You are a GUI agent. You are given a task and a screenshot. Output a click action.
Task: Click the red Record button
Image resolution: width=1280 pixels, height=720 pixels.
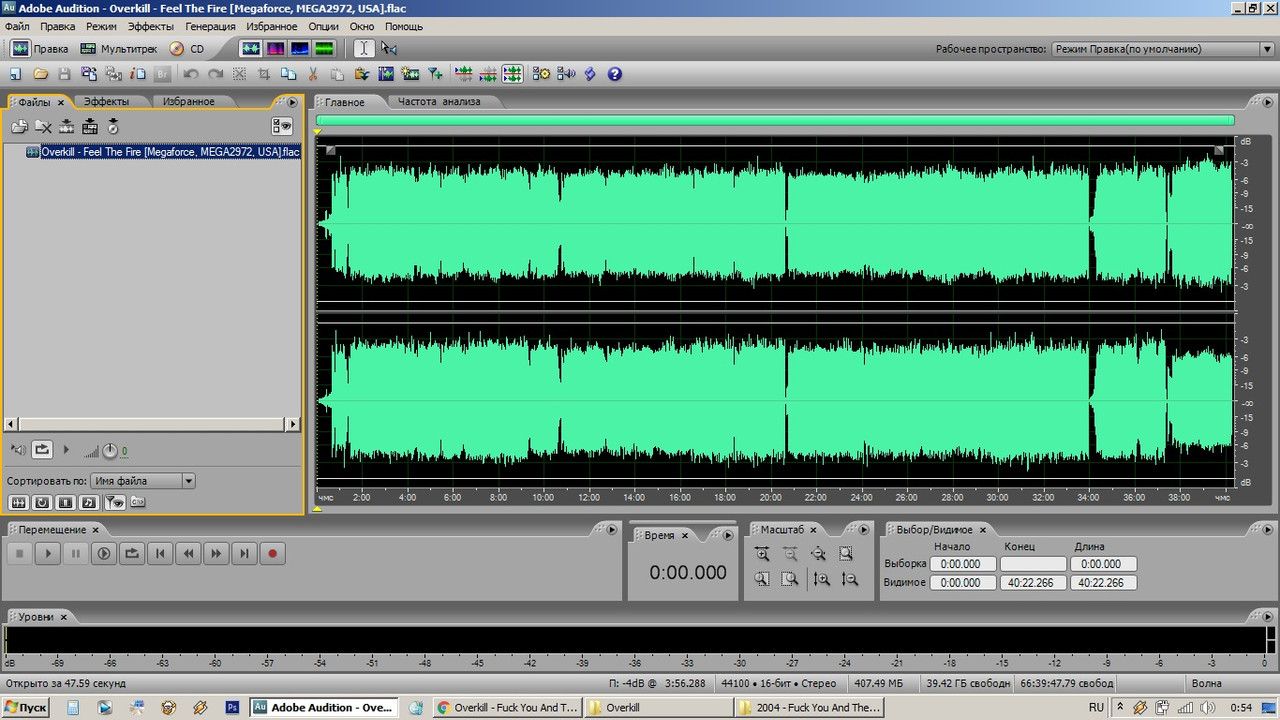coord(272,553)
